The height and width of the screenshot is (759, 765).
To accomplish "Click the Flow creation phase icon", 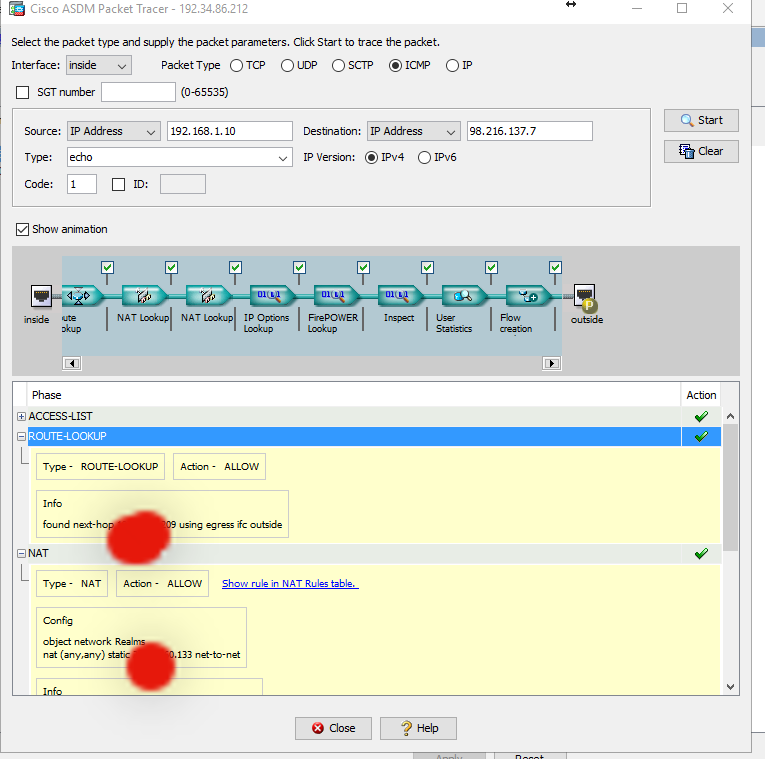I will (528, 296).
